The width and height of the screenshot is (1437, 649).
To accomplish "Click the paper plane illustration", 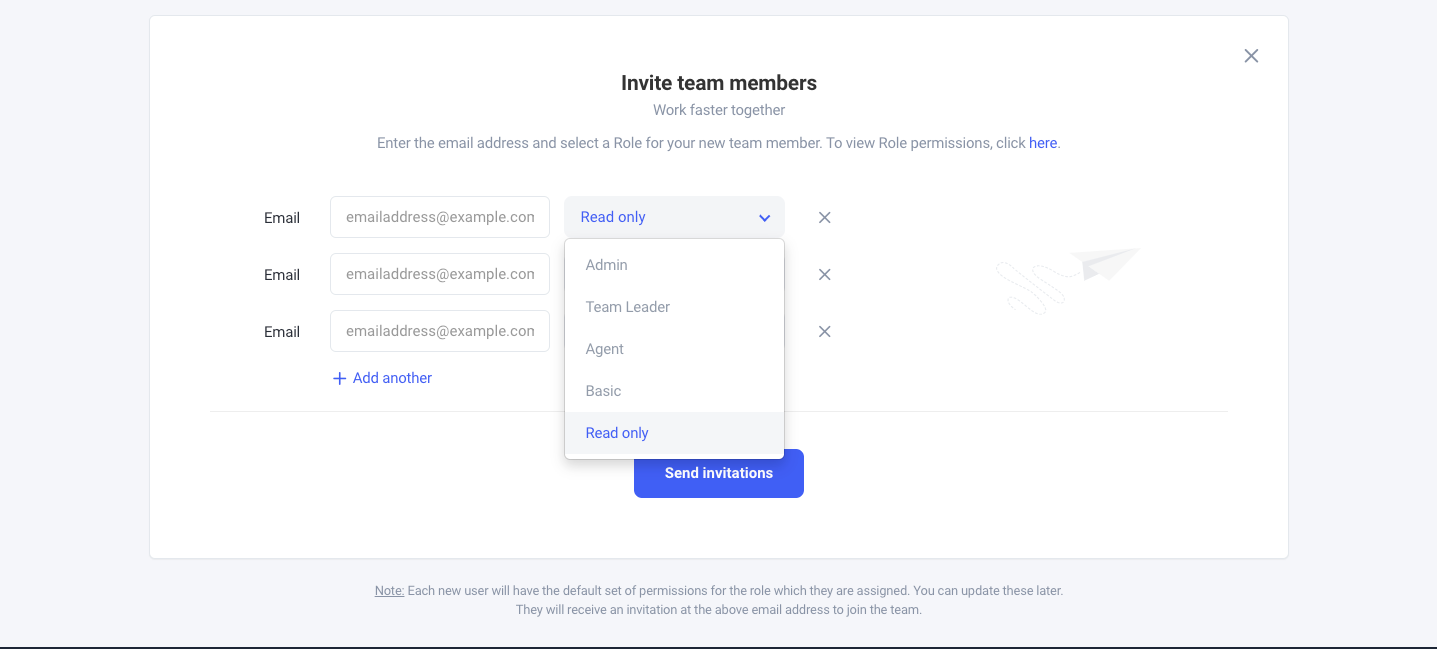I will [1103, 262].
